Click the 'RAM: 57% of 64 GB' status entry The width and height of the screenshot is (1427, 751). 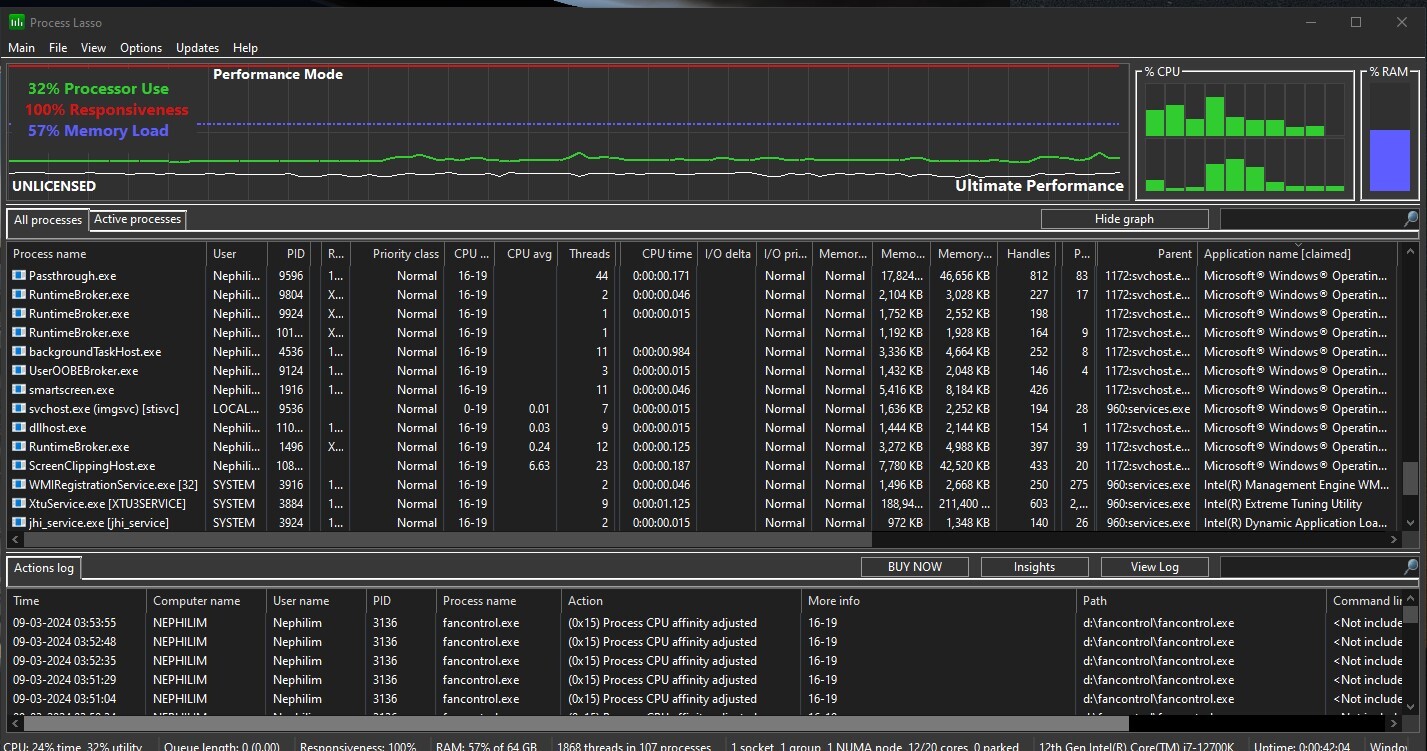click(486, 746)
